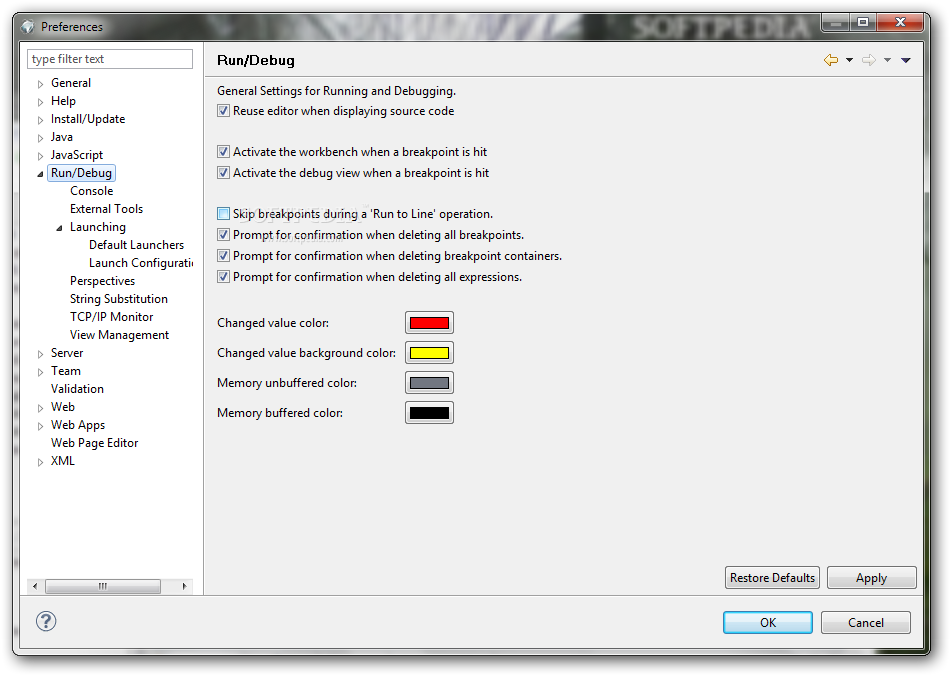This screenshot has height=676, width=951.
Task: Select the Launching tree item label
Action: 98,227
